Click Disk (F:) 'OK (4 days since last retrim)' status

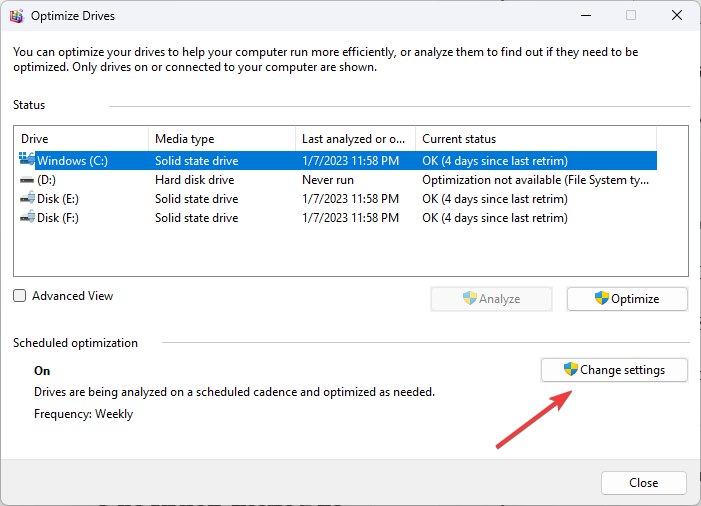[x=495, y=218]
